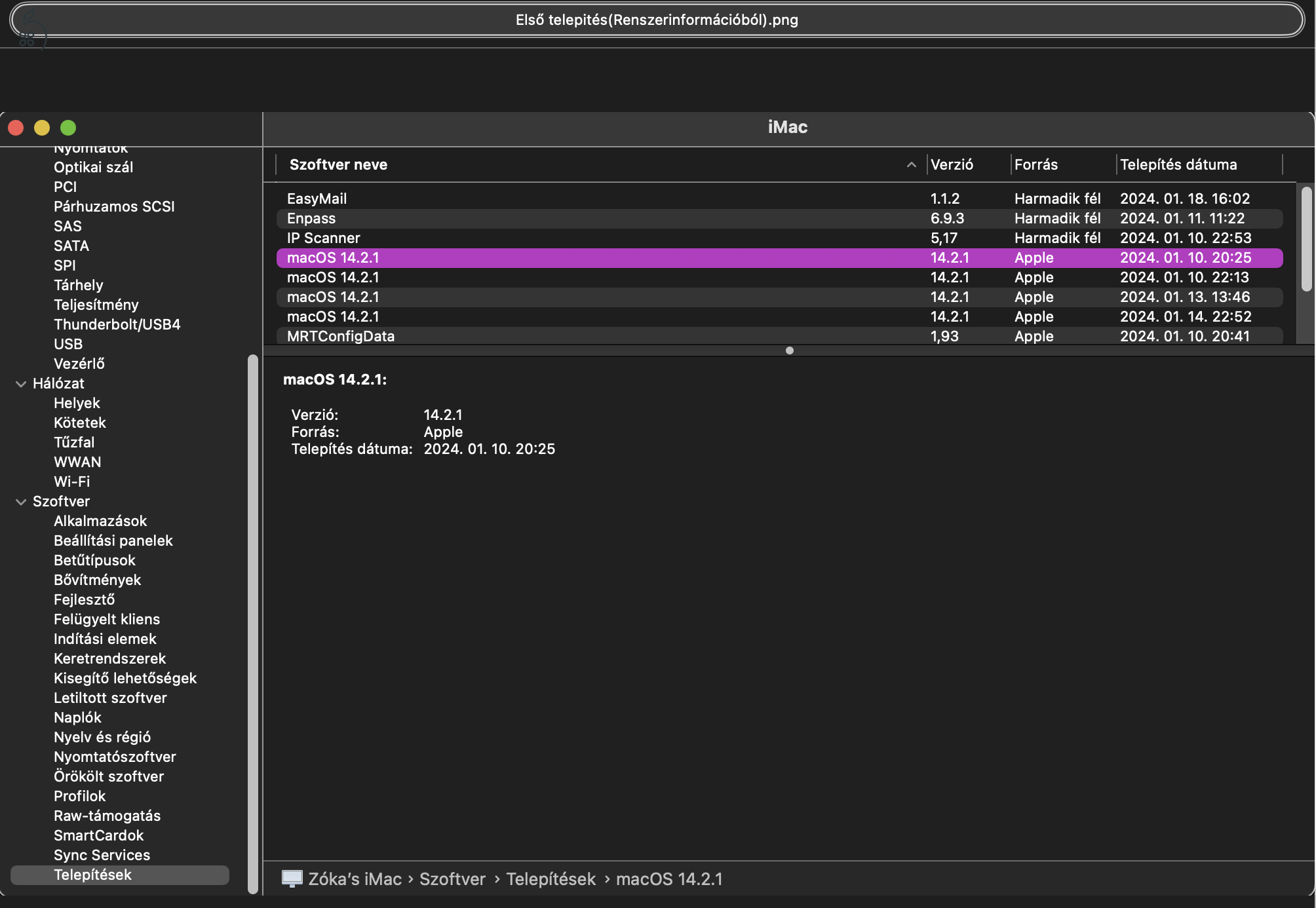1316x908 pixels.
Task: Select Párhuzamos SCSI in the sidebar
Action: point(114,207)
